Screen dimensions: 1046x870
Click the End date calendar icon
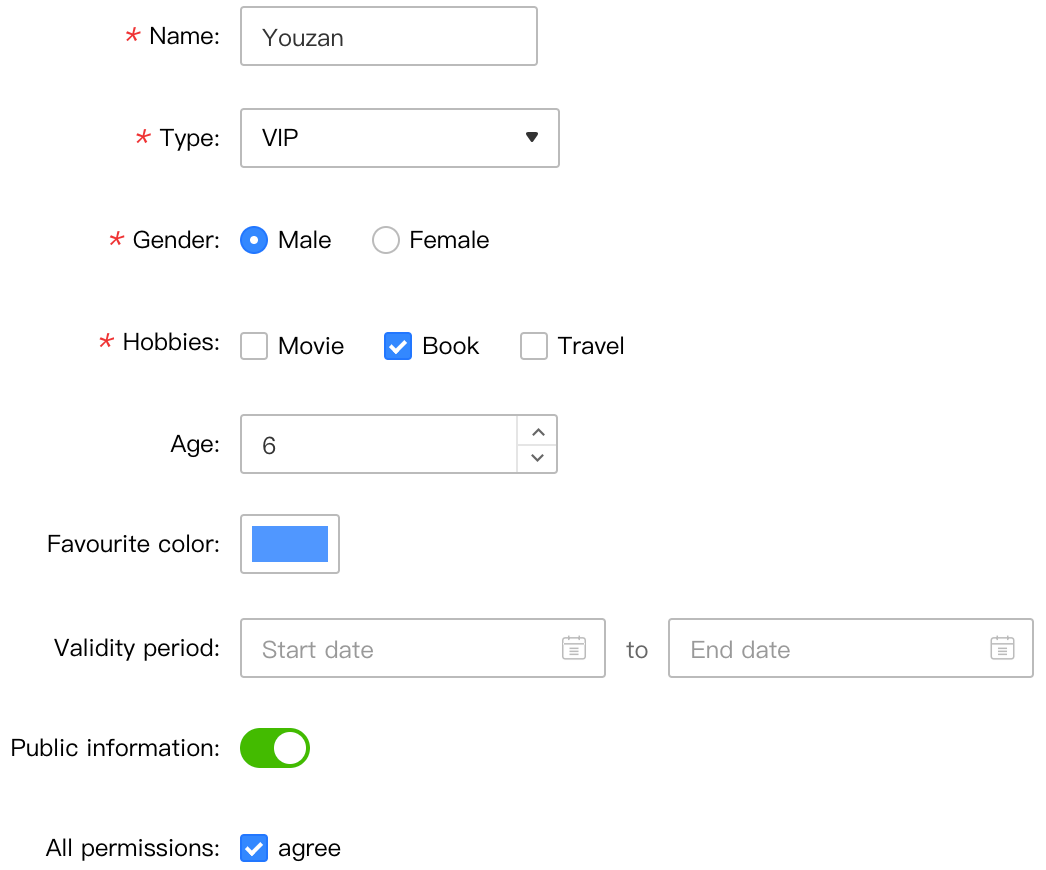tap(1002, 648)
